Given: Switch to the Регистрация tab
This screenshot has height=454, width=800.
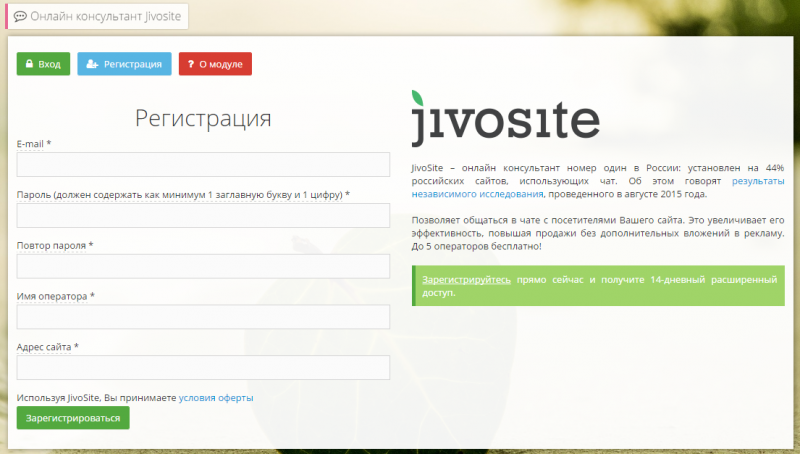Looking at the screenshot, I should coord(124,64).
